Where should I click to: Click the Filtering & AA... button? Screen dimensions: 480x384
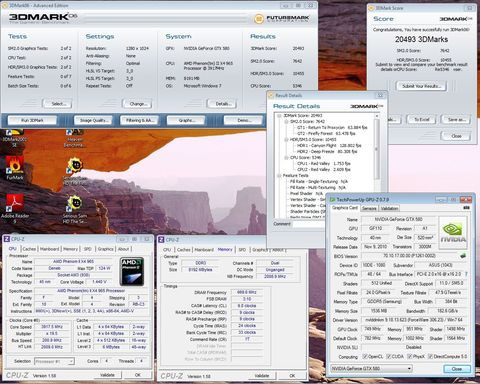(x=140, y=120)
